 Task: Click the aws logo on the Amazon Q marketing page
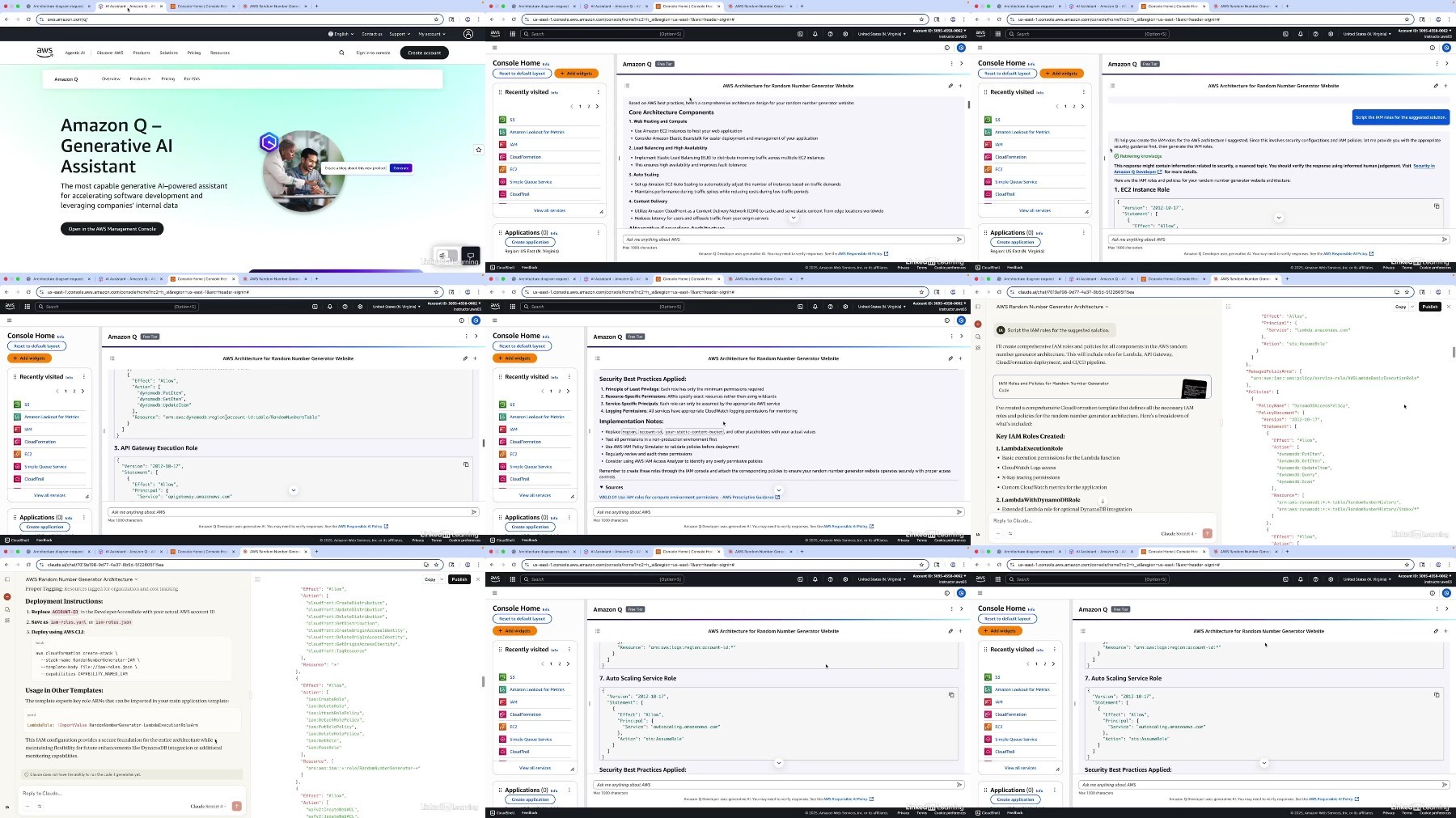tap(44, 52)
